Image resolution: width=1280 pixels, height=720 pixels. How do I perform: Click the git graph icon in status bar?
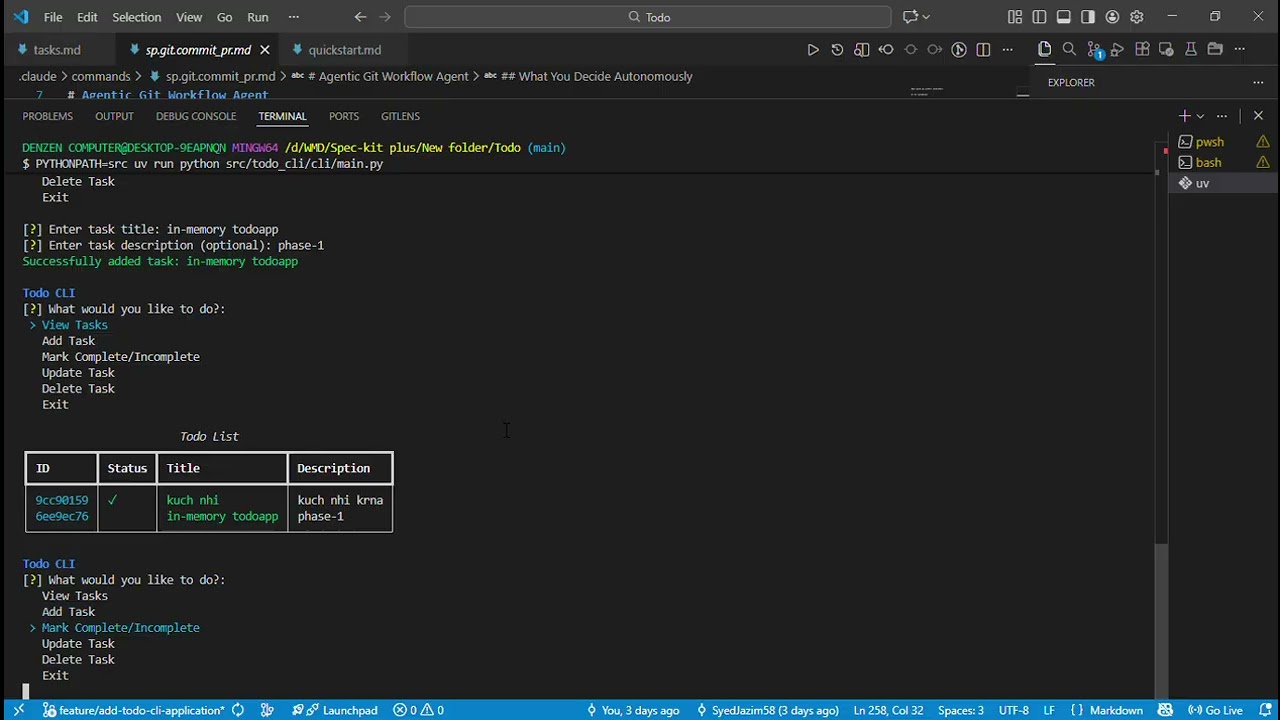[x=267, y=710]
